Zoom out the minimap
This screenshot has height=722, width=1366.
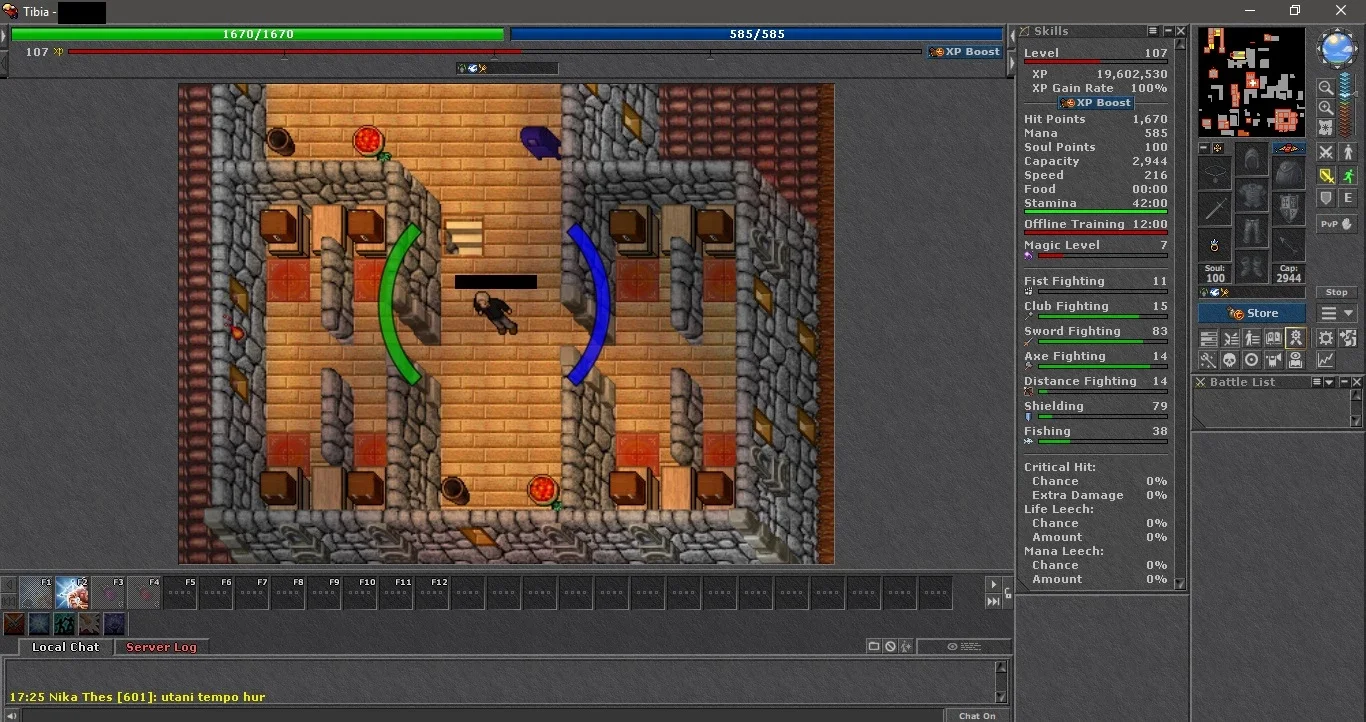pyautogui.click(x=1326, y=87)
